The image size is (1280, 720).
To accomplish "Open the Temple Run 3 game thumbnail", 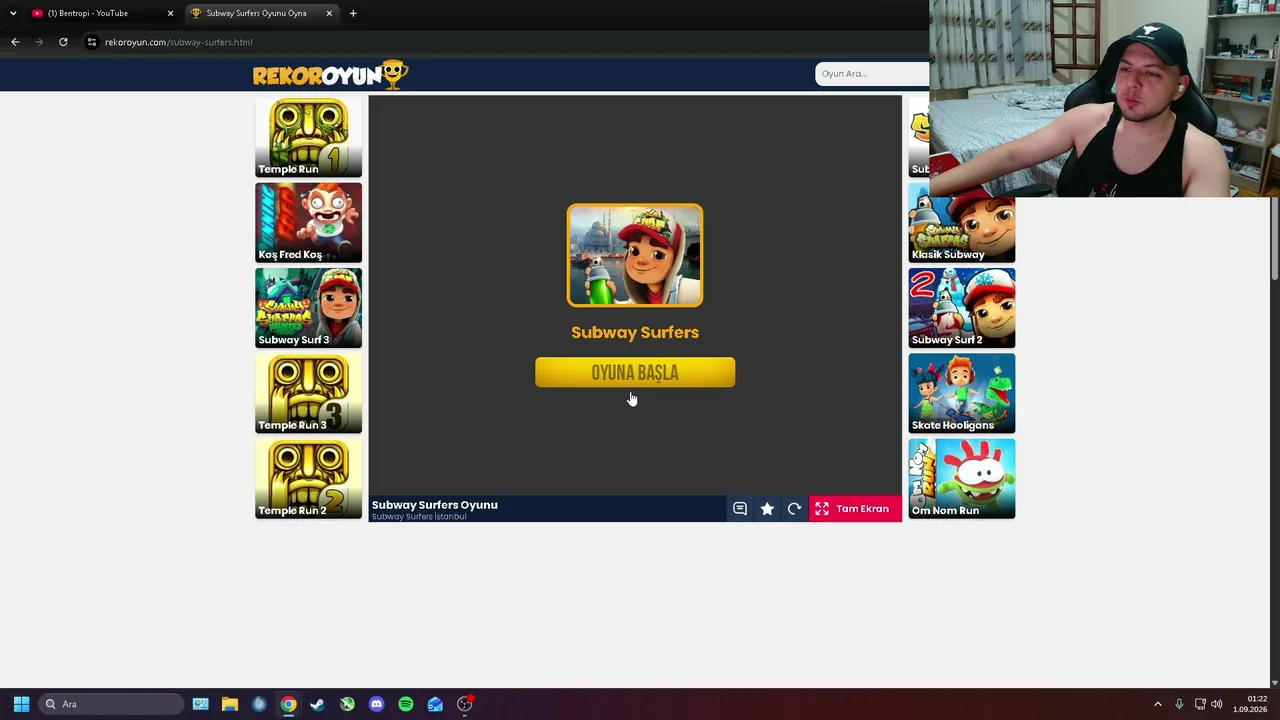I will tap(308, 393).
